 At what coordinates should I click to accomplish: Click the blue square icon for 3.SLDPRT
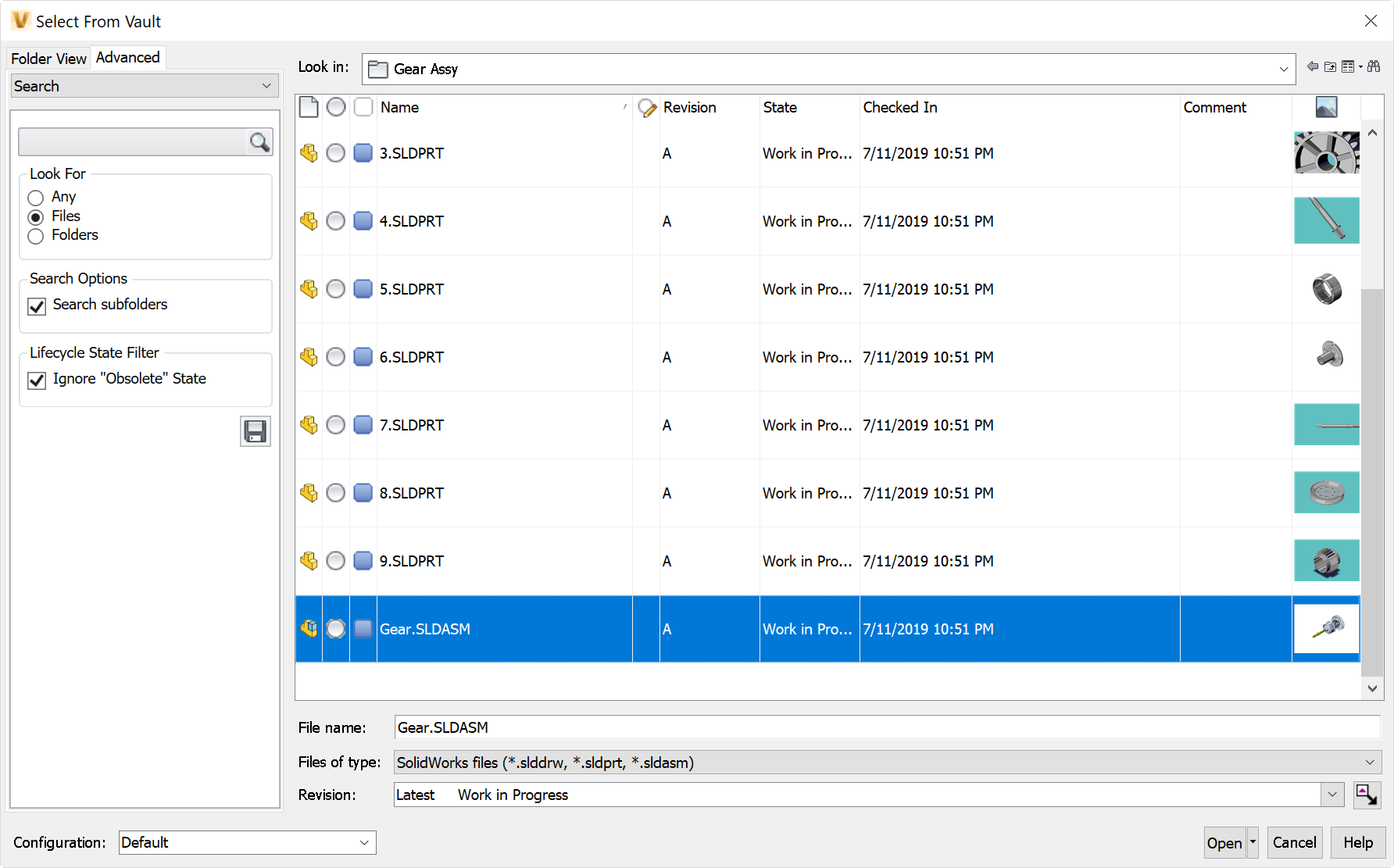pos(363,153)
